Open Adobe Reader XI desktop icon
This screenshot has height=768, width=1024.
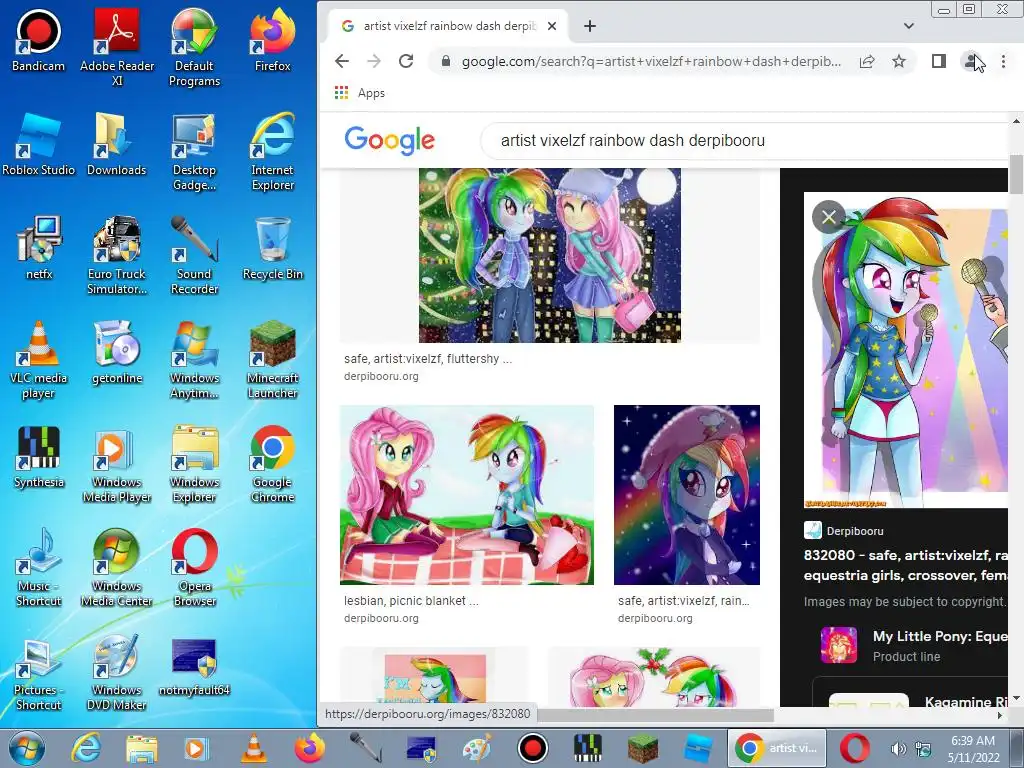(117, 47)
